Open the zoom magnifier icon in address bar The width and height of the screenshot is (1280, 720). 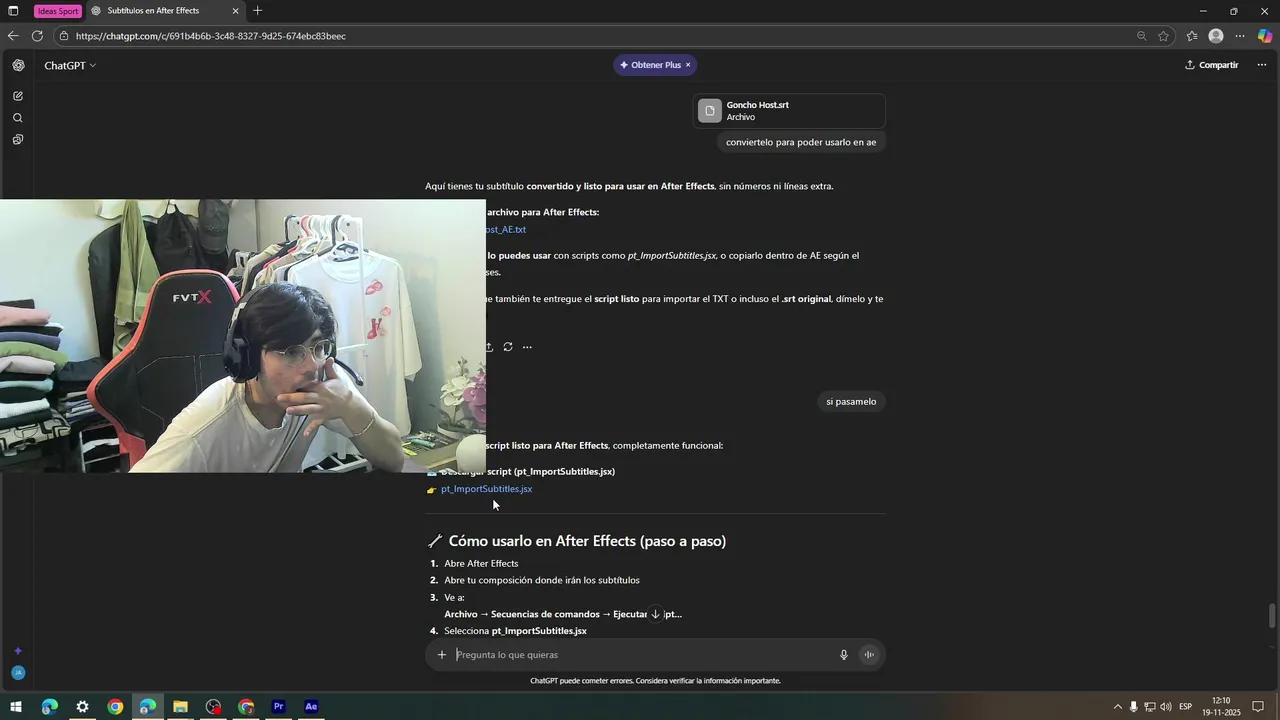pyautogui.click(x=1141, y=36)
